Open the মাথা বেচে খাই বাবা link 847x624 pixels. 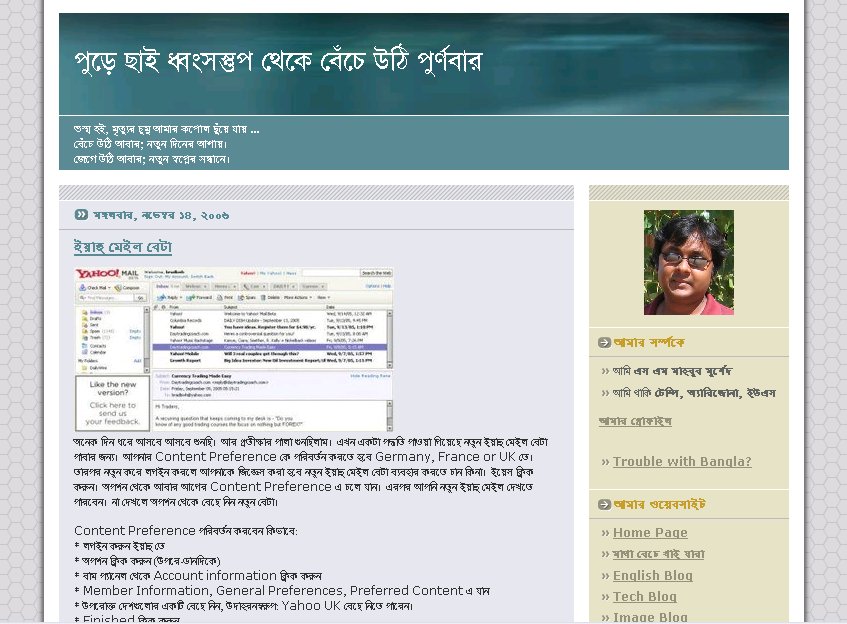coord(658,554)
